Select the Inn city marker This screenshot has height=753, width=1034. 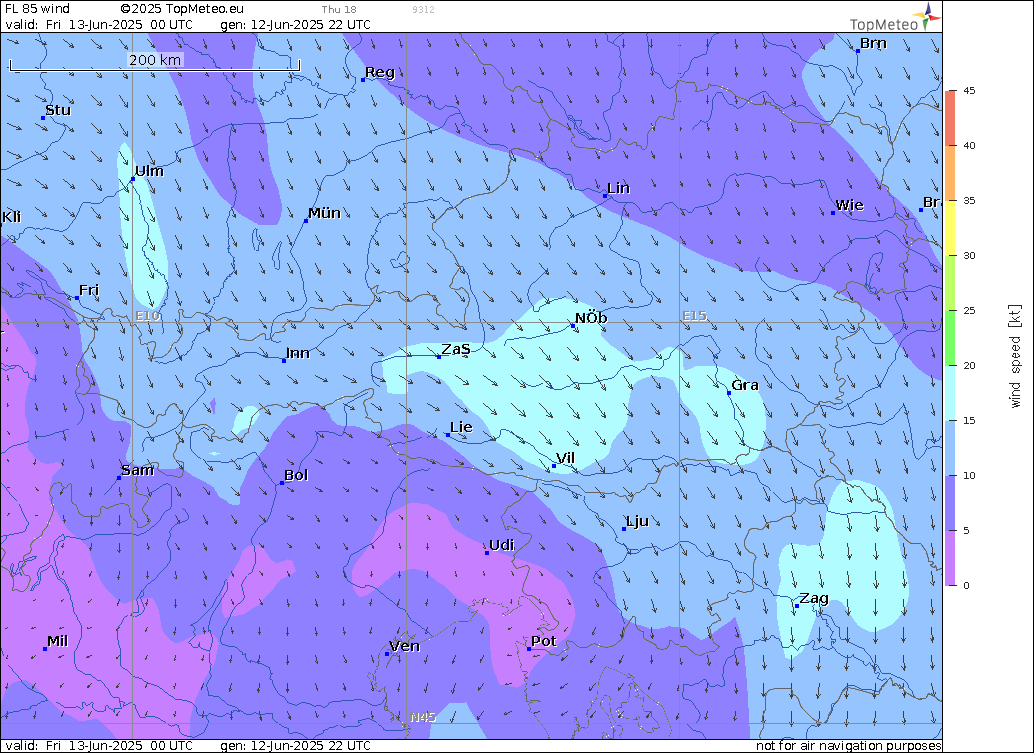[284, 361]
